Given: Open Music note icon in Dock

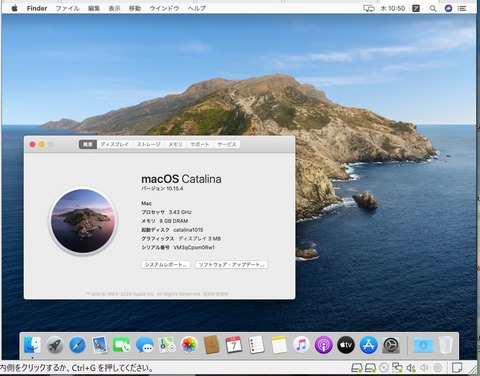Looking at the screenshot, I should coord(301,345).
